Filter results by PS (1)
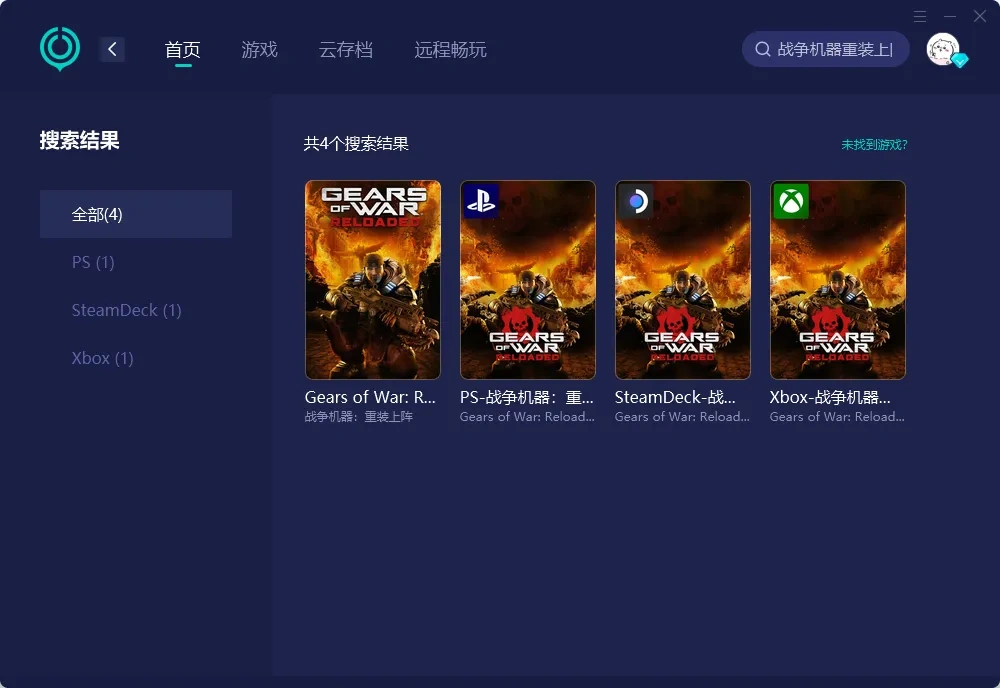This screenshot has height=688, width=1000. point(93,262)
